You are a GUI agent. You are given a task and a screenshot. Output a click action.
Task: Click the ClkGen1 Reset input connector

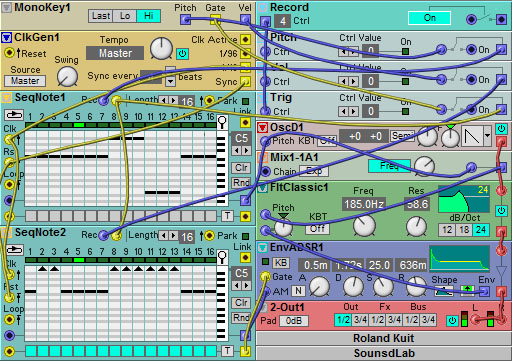point(9,53)
